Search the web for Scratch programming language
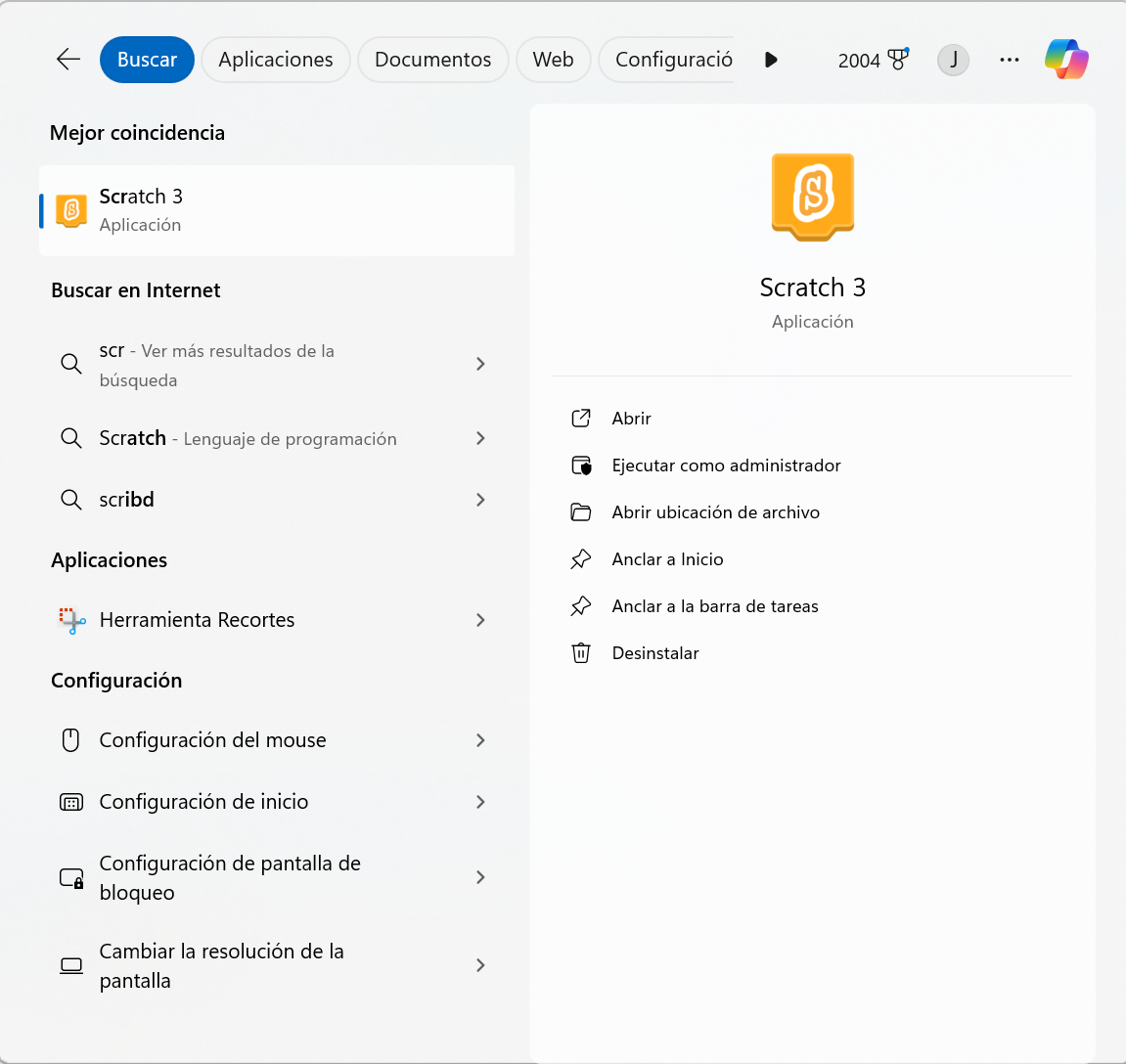This screenshot has height=1064, width=1126. coord(277,438)
